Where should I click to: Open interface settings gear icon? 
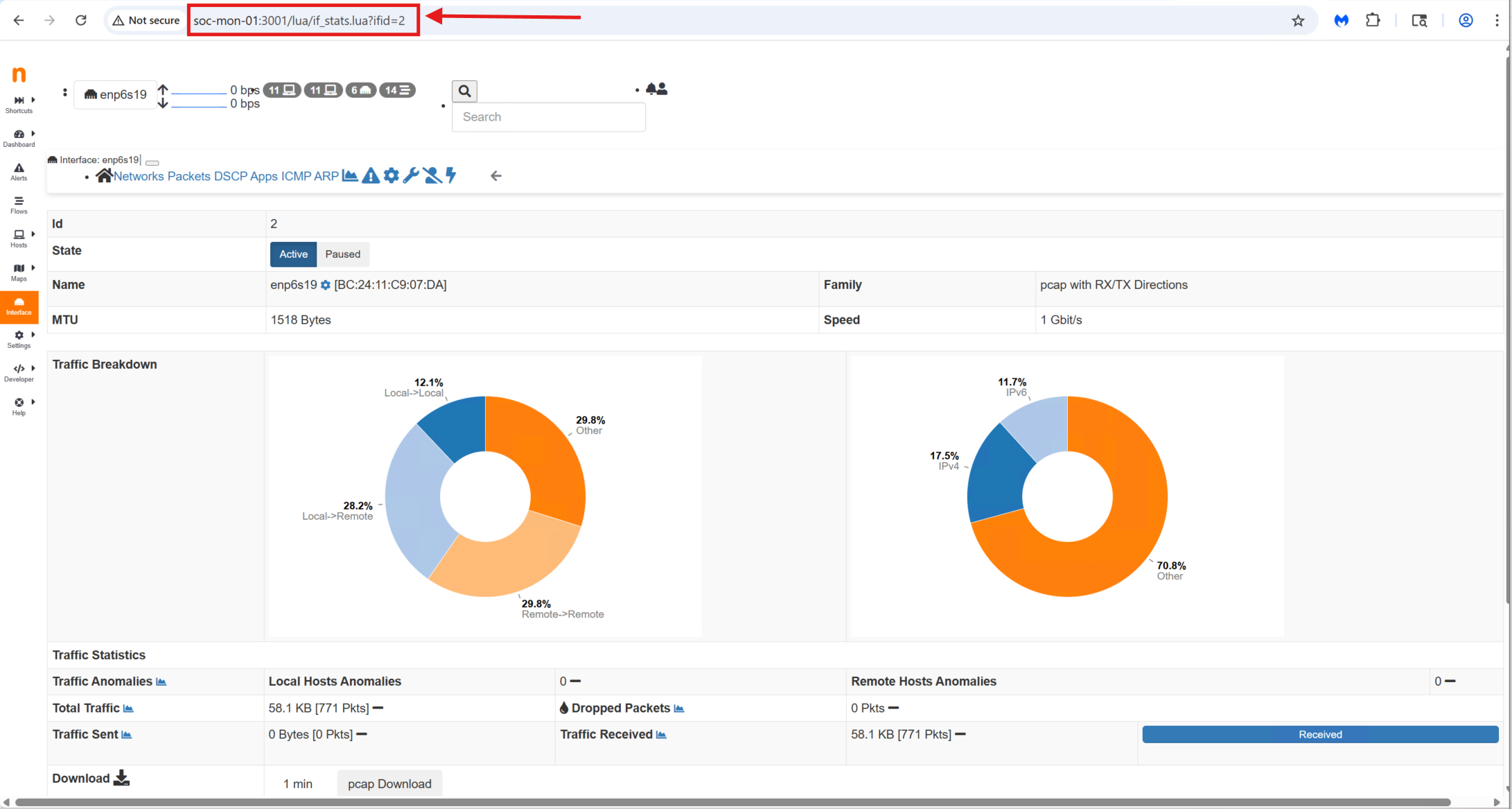coord(392,175)
